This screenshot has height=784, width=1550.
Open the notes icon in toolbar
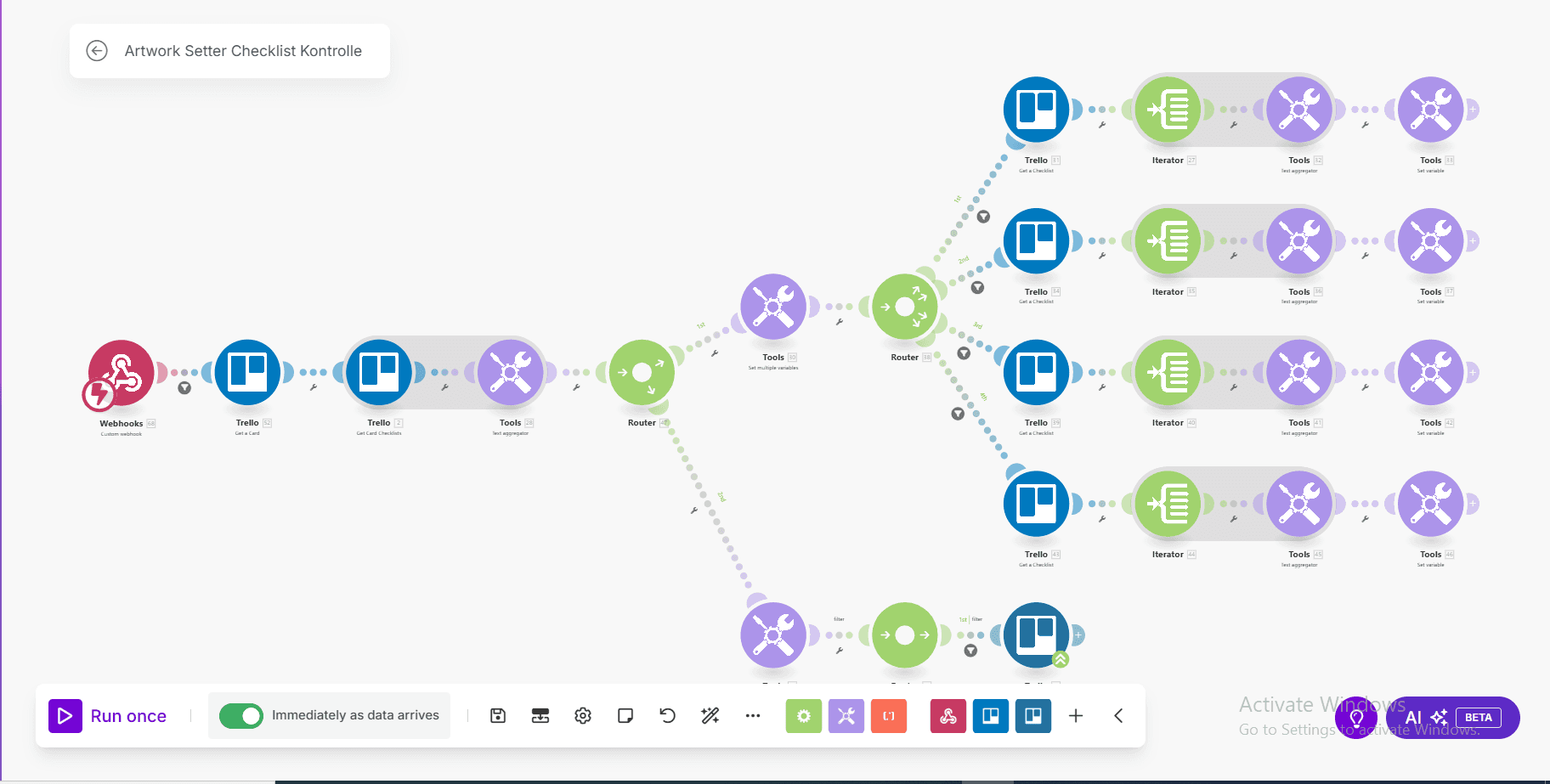pyautogui.click(x=625, y=716)
